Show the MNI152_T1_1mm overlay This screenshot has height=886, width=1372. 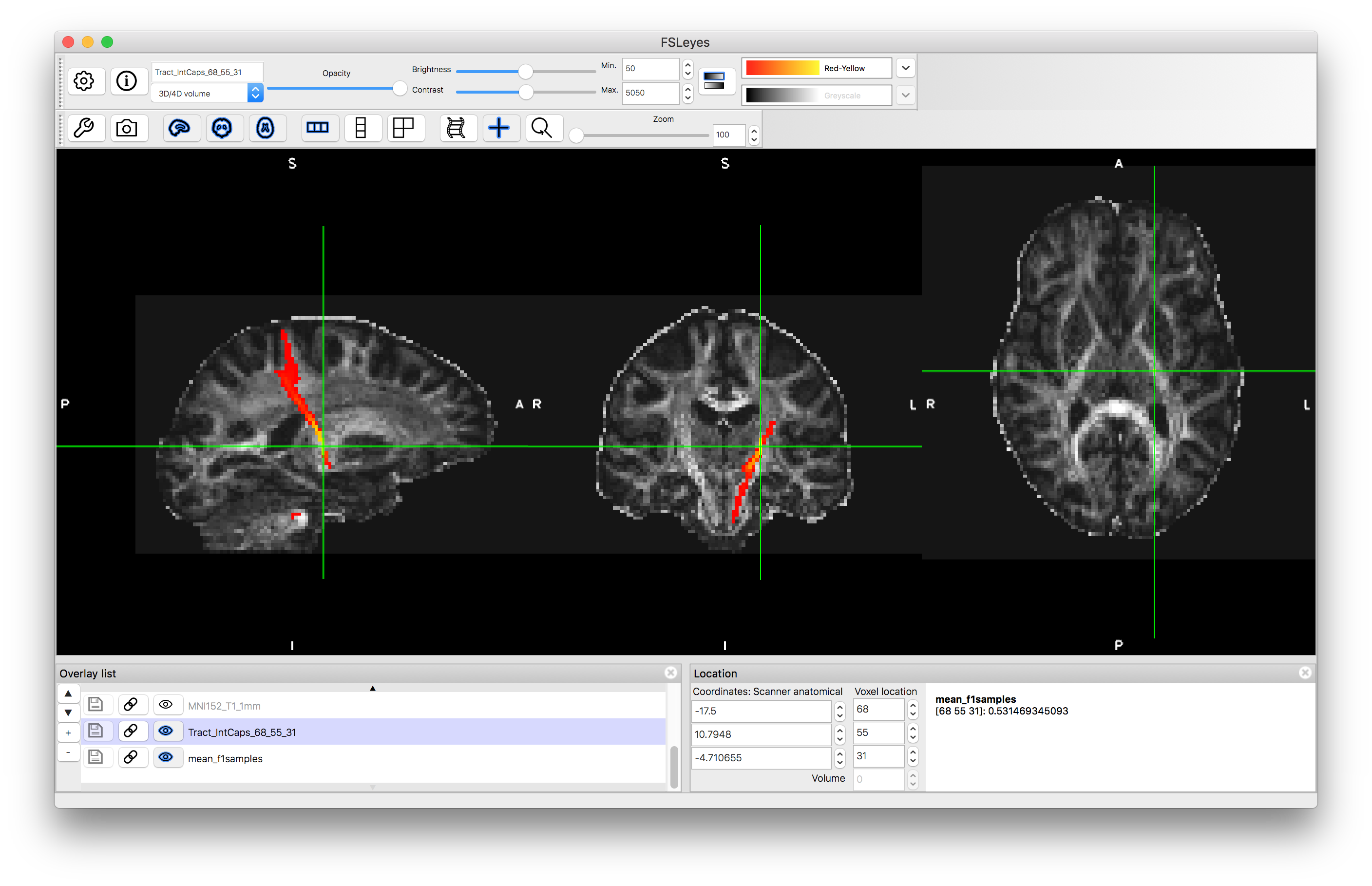166,705
